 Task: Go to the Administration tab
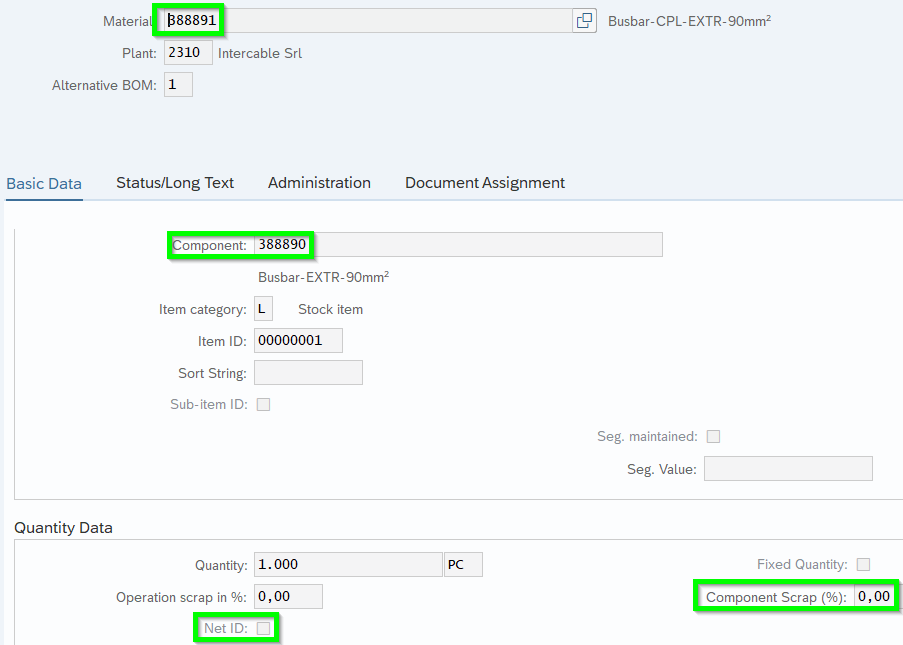pos(319,183)
